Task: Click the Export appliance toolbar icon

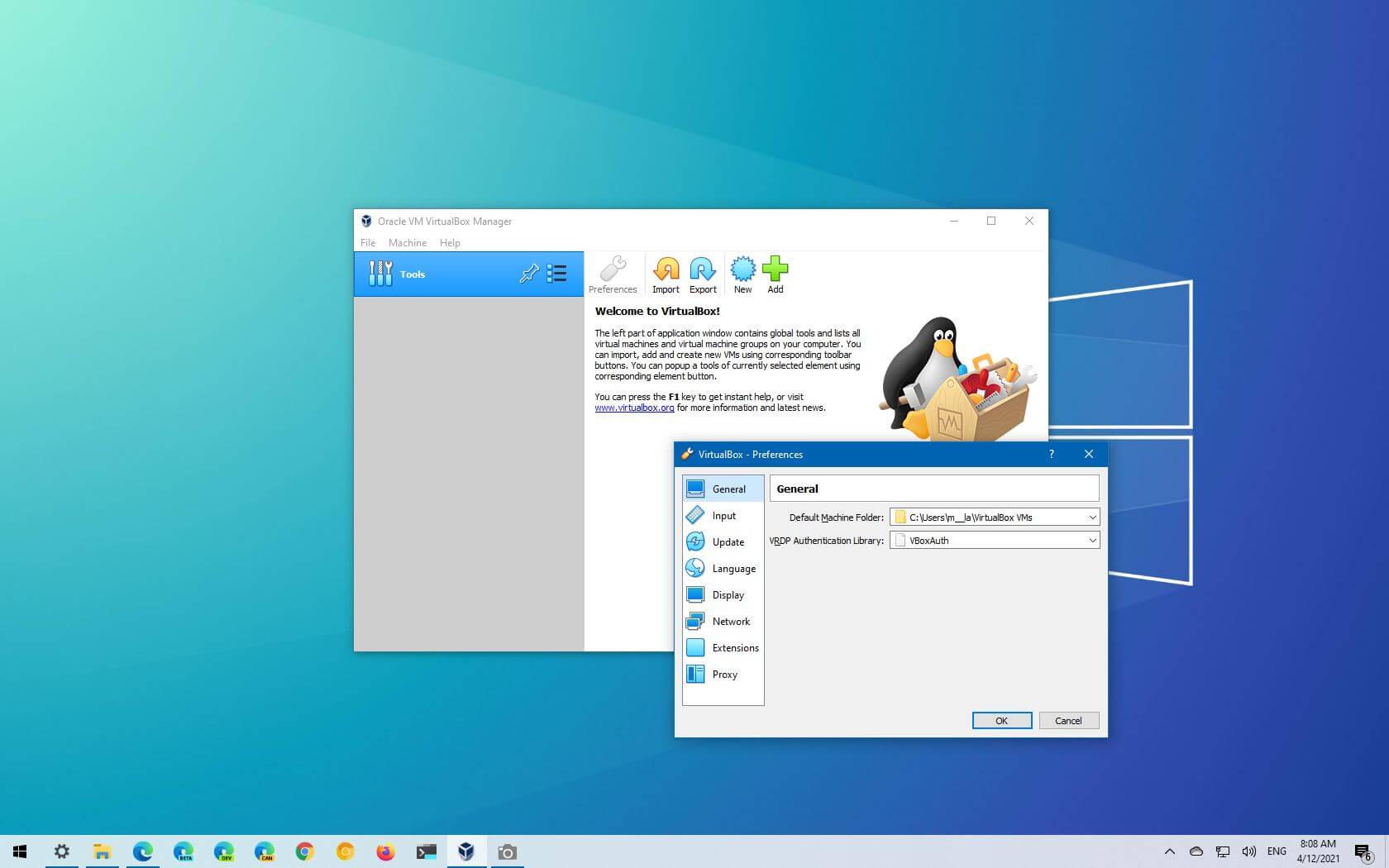Action: point(702,274)
